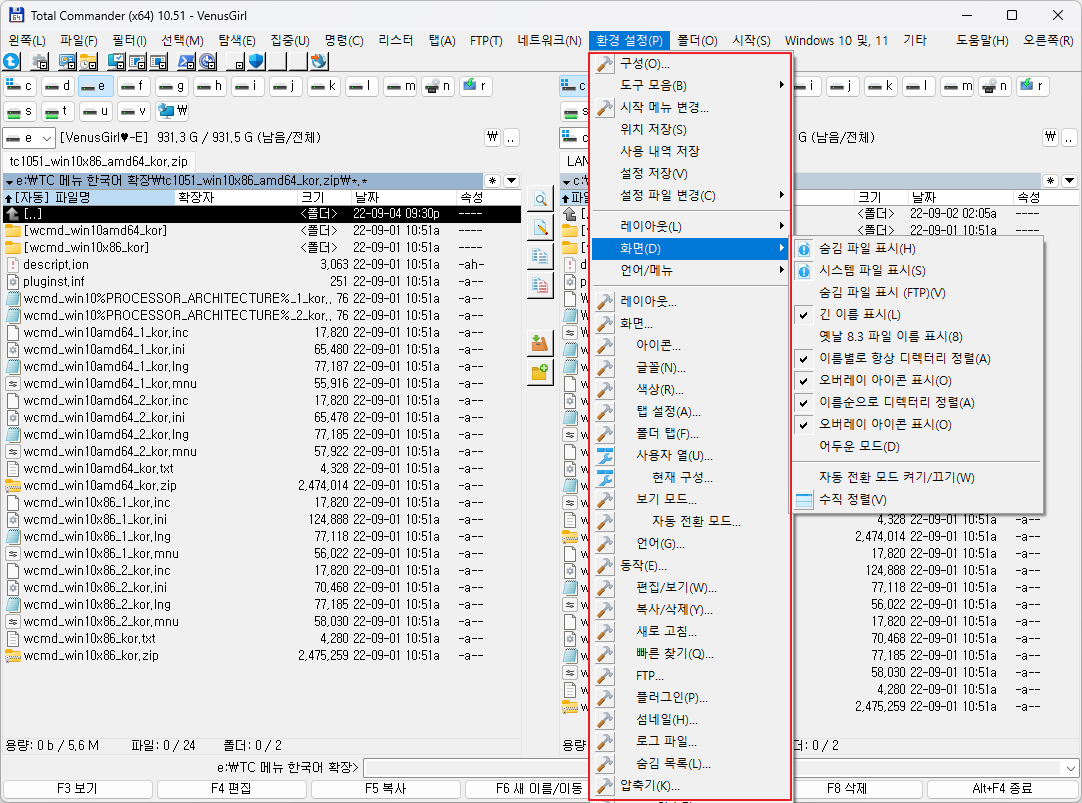Screen dimensions: 1082x803
Task: Click the red move-files icon between panels
Action: (x=540, y=284)
